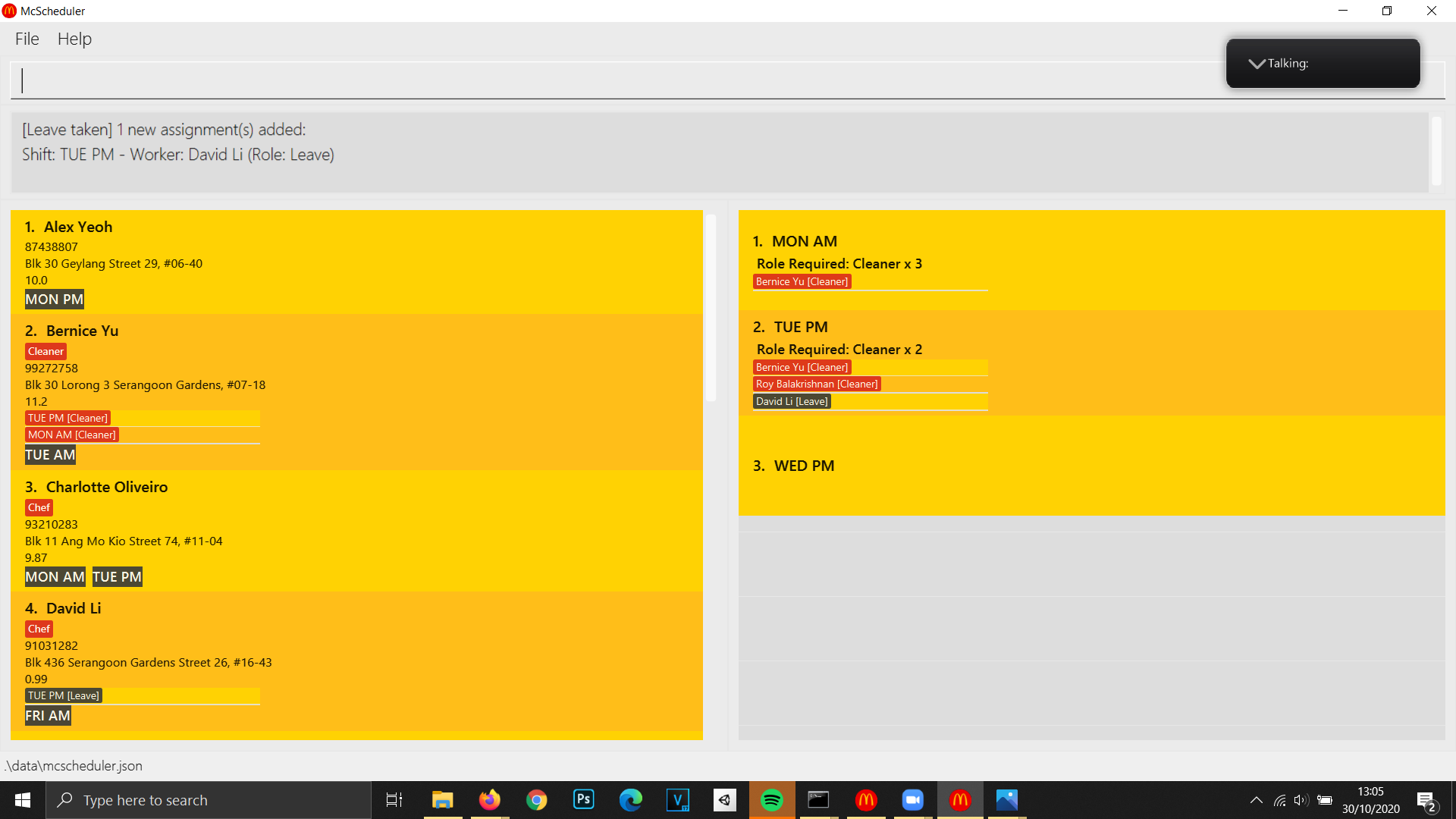Click the command input field
1456x819 pixels.
tap(607, 80)
